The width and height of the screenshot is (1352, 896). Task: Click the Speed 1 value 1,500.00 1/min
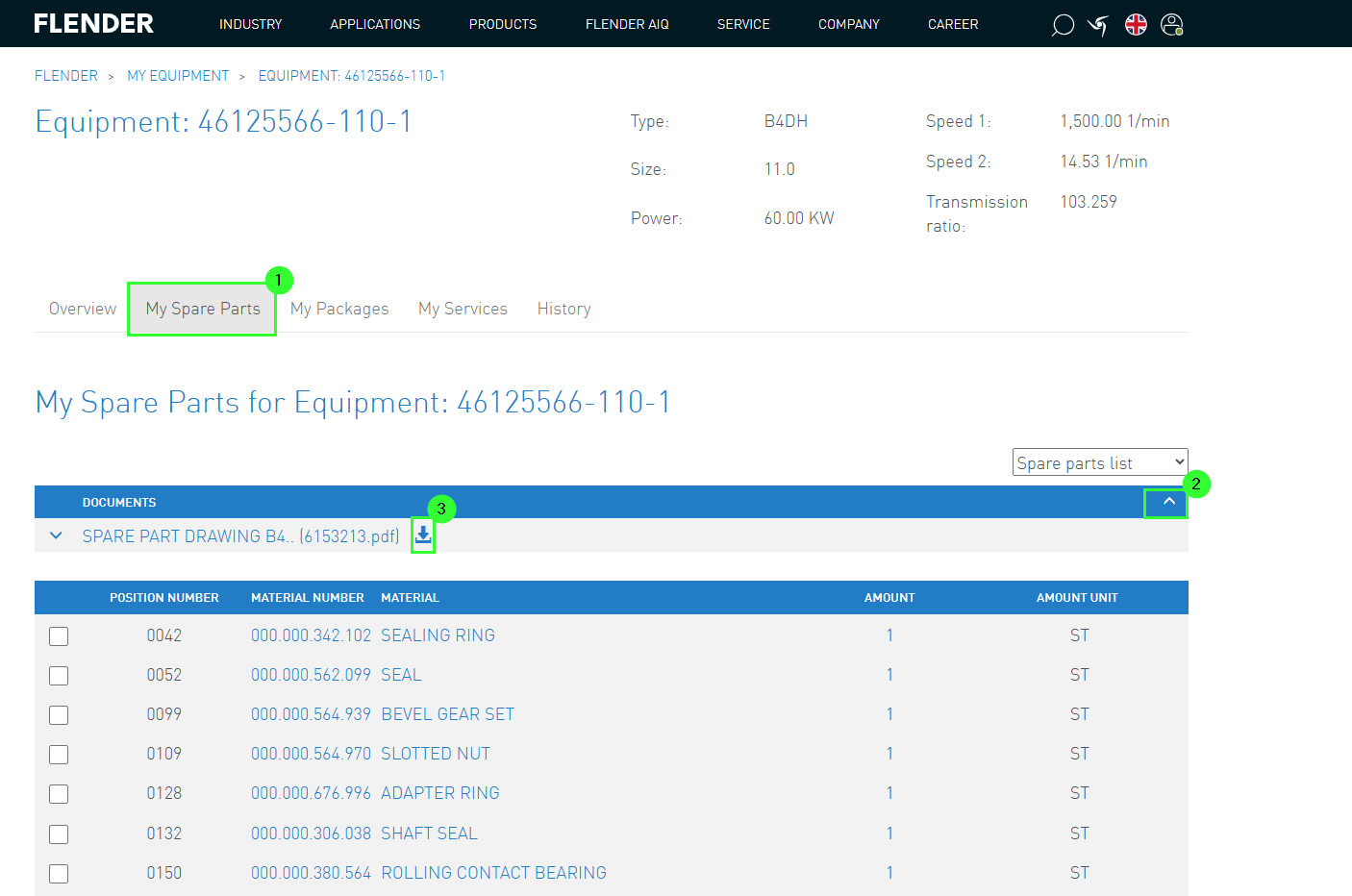tap(1114, 121)
